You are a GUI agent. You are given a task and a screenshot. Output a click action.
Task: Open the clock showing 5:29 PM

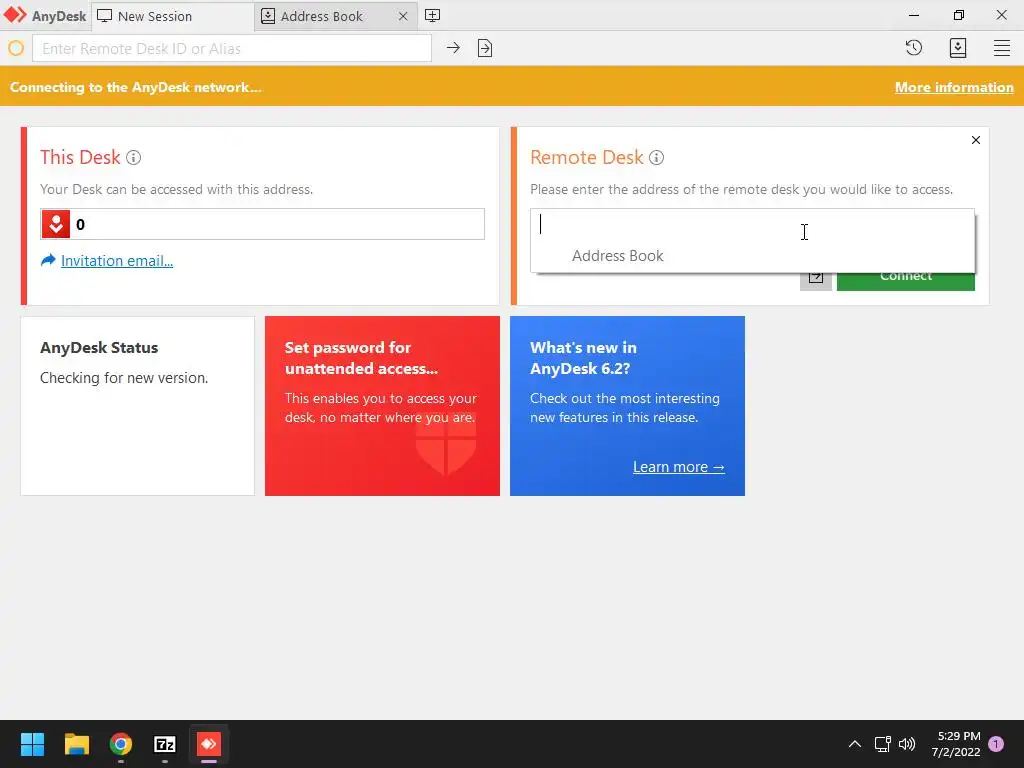point(956,744)
